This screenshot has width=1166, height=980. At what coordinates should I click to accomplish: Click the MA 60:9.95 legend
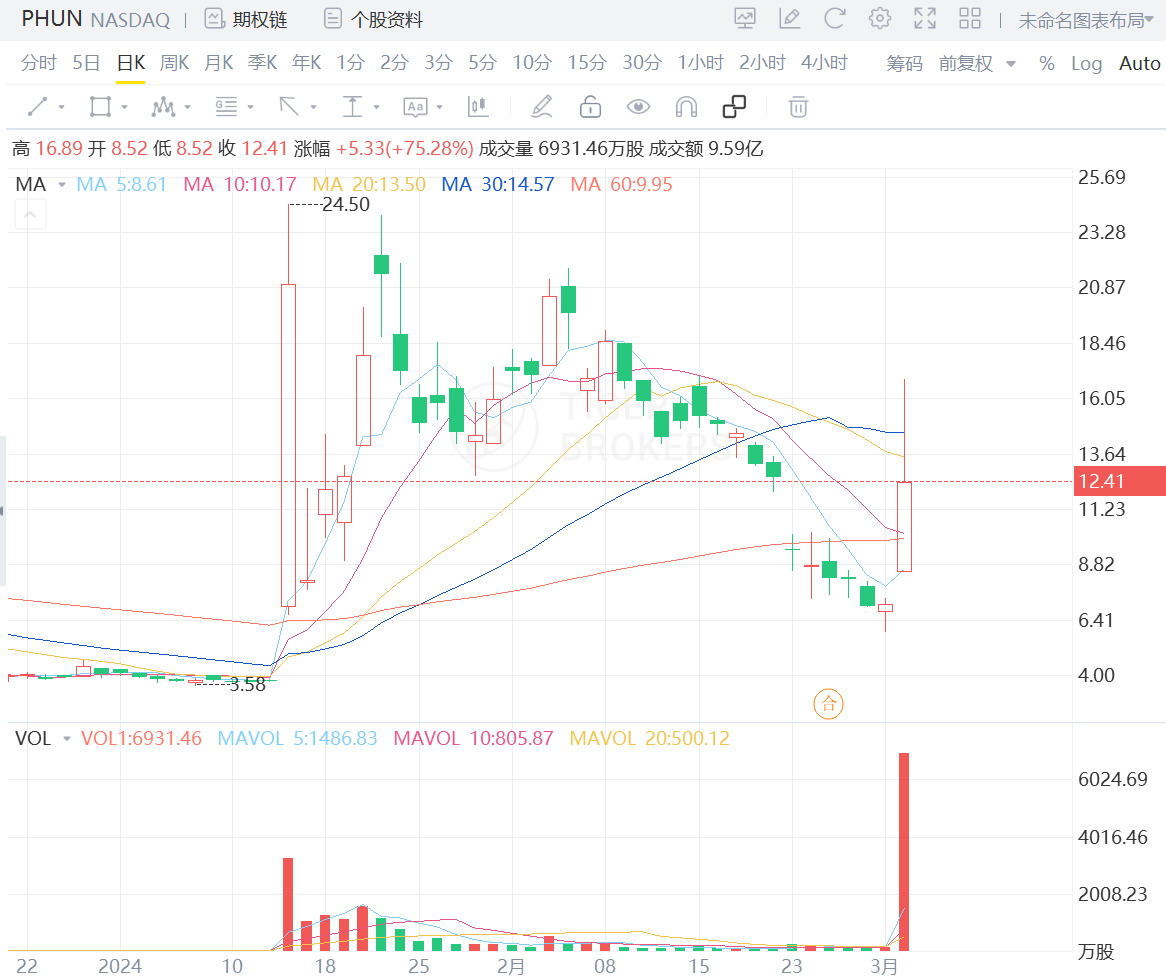(x=622, y=184)
